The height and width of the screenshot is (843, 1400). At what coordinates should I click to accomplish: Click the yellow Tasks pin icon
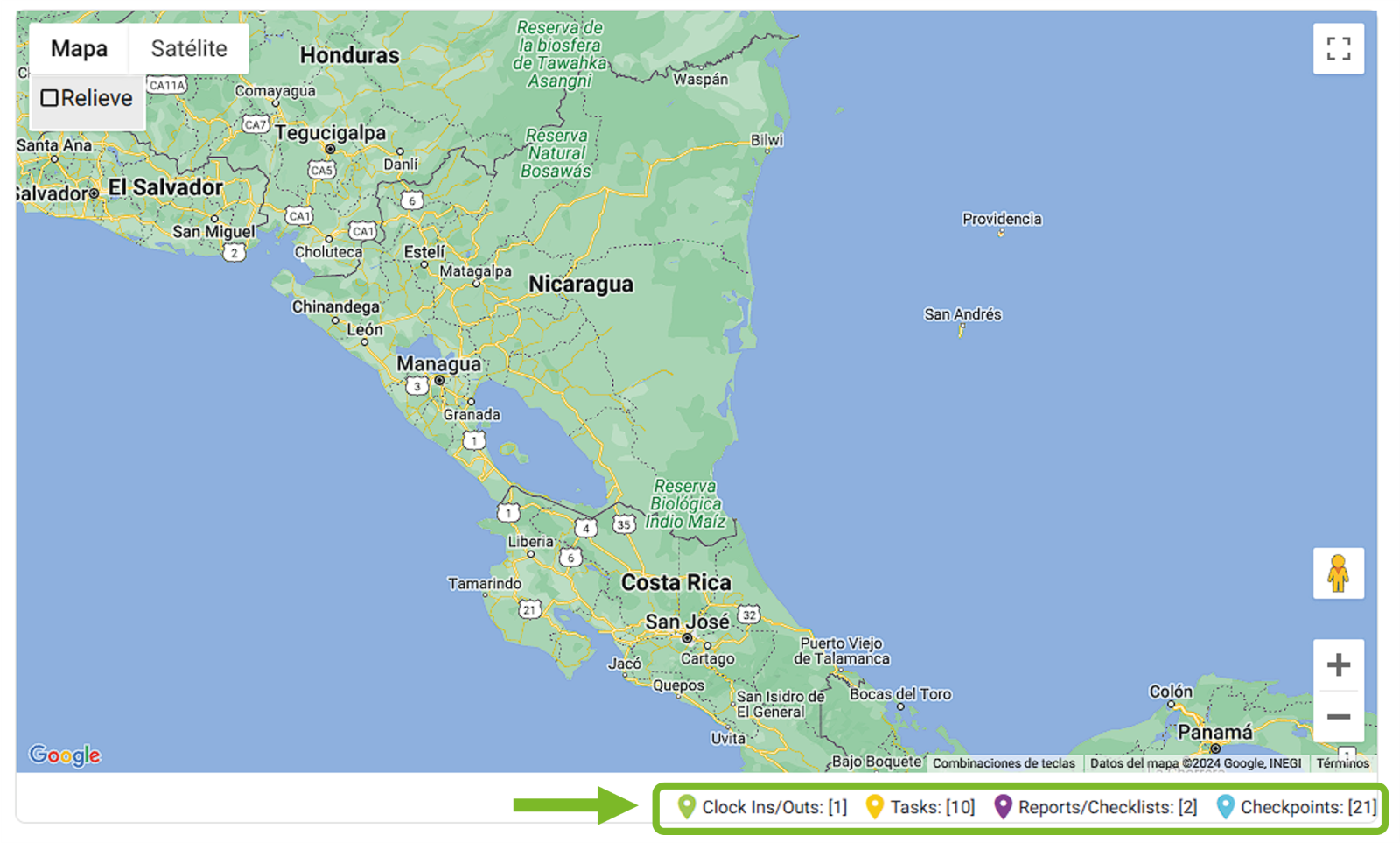click(874, 806)
